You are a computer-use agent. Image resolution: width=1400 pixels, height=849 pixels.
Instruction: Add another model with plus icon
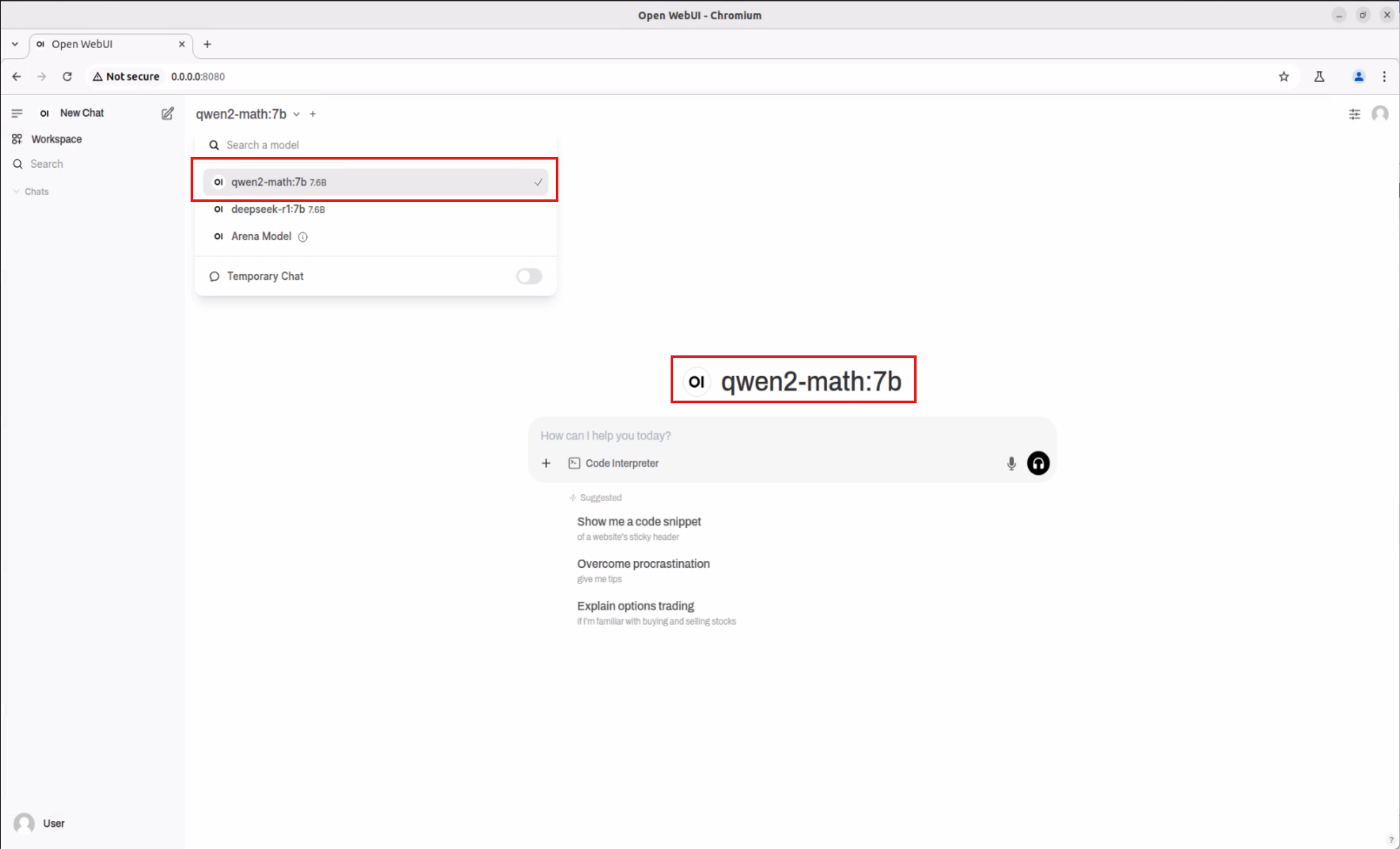312,114
